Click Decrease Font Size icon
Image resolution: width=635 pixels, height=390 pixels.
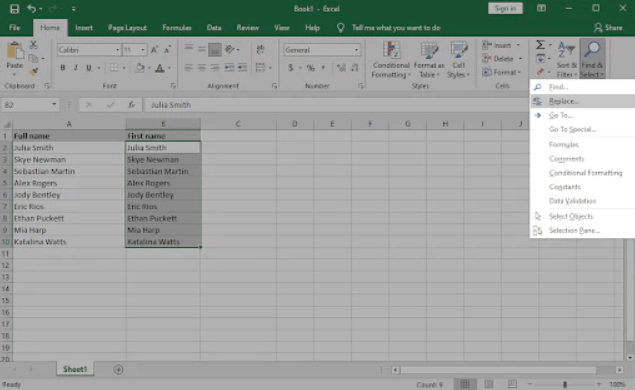tap(167, 50)
